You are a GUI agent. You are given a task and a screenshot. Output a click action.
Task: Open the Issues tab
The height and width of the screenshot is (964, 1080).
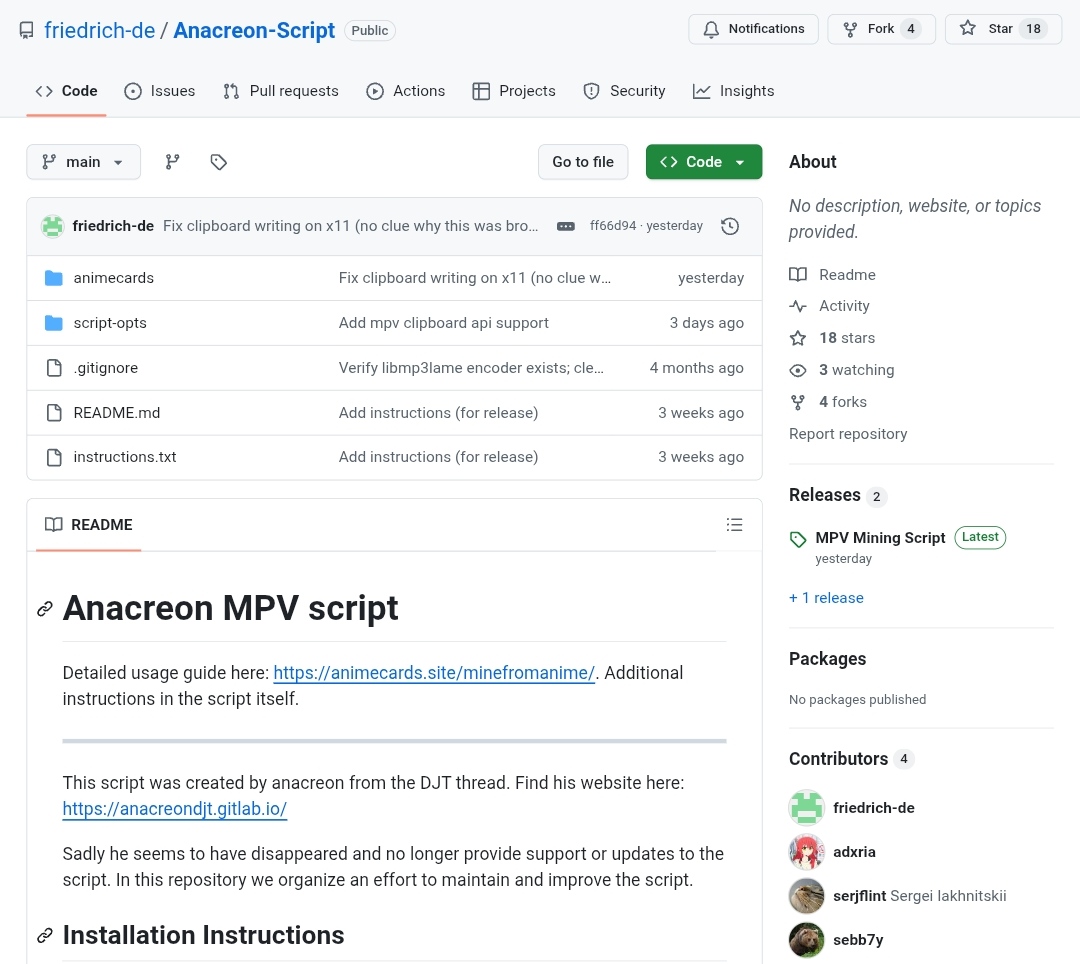tap(160, 91)
